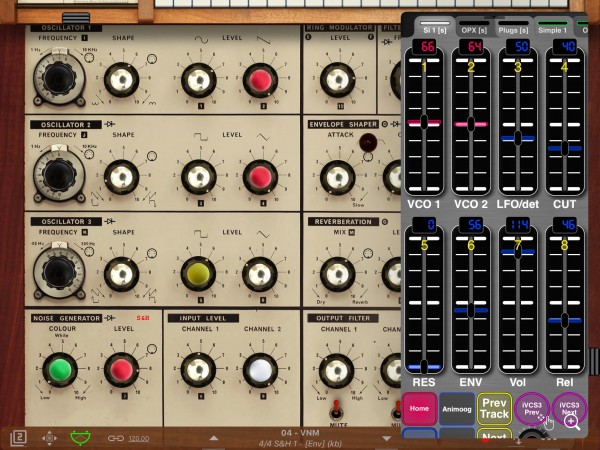Tap number badge 2 under Oscillator 1 red knob
This screenshot has height=450, width=600.
click(264, 106)
